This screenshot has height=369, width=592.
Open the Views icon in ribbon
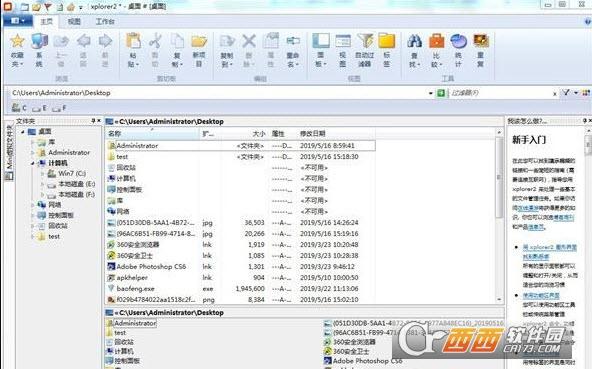(343, 41)
